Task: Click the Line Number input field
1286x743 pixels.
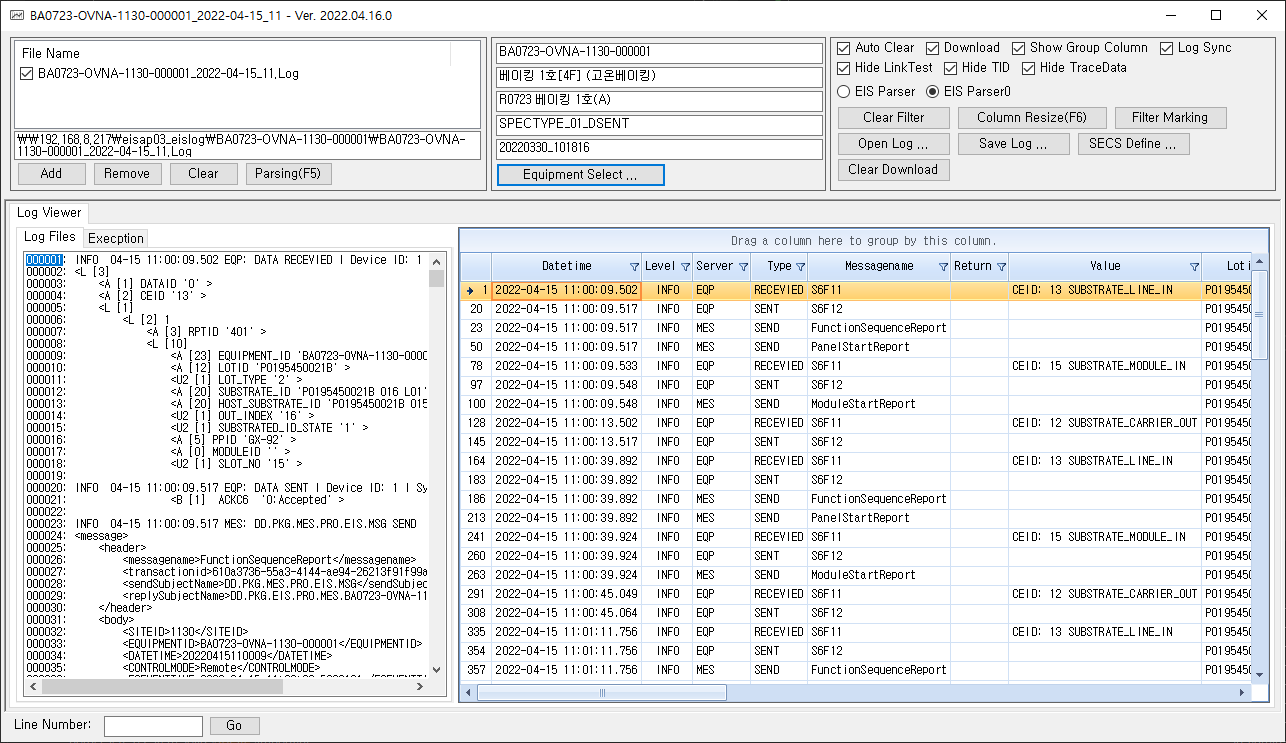Action: (153, 726)
